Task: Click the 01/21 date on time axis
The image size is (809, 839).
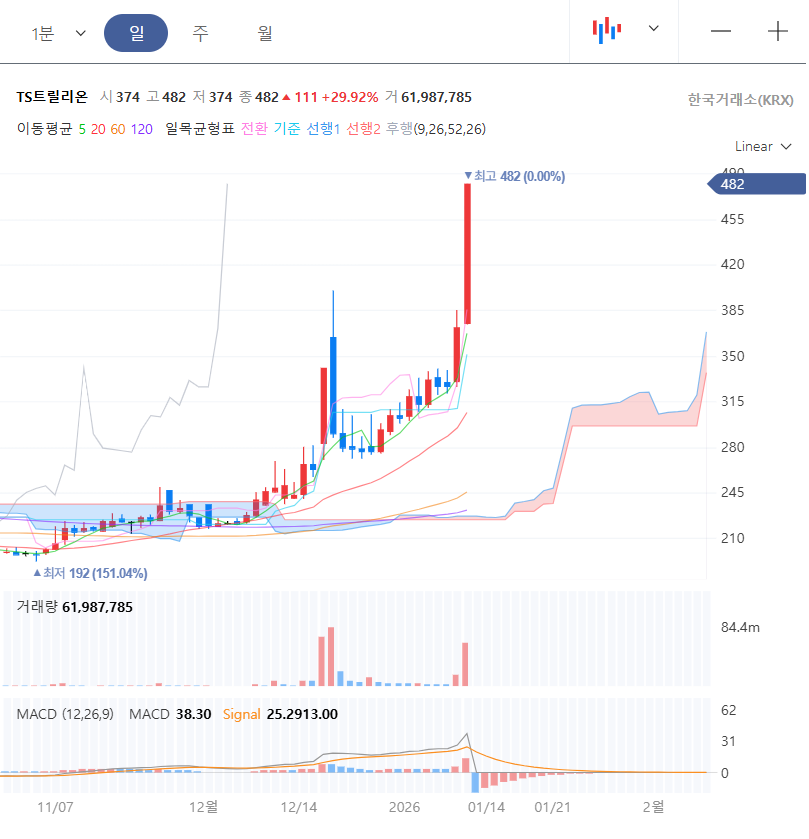Action: coord(553,807)
